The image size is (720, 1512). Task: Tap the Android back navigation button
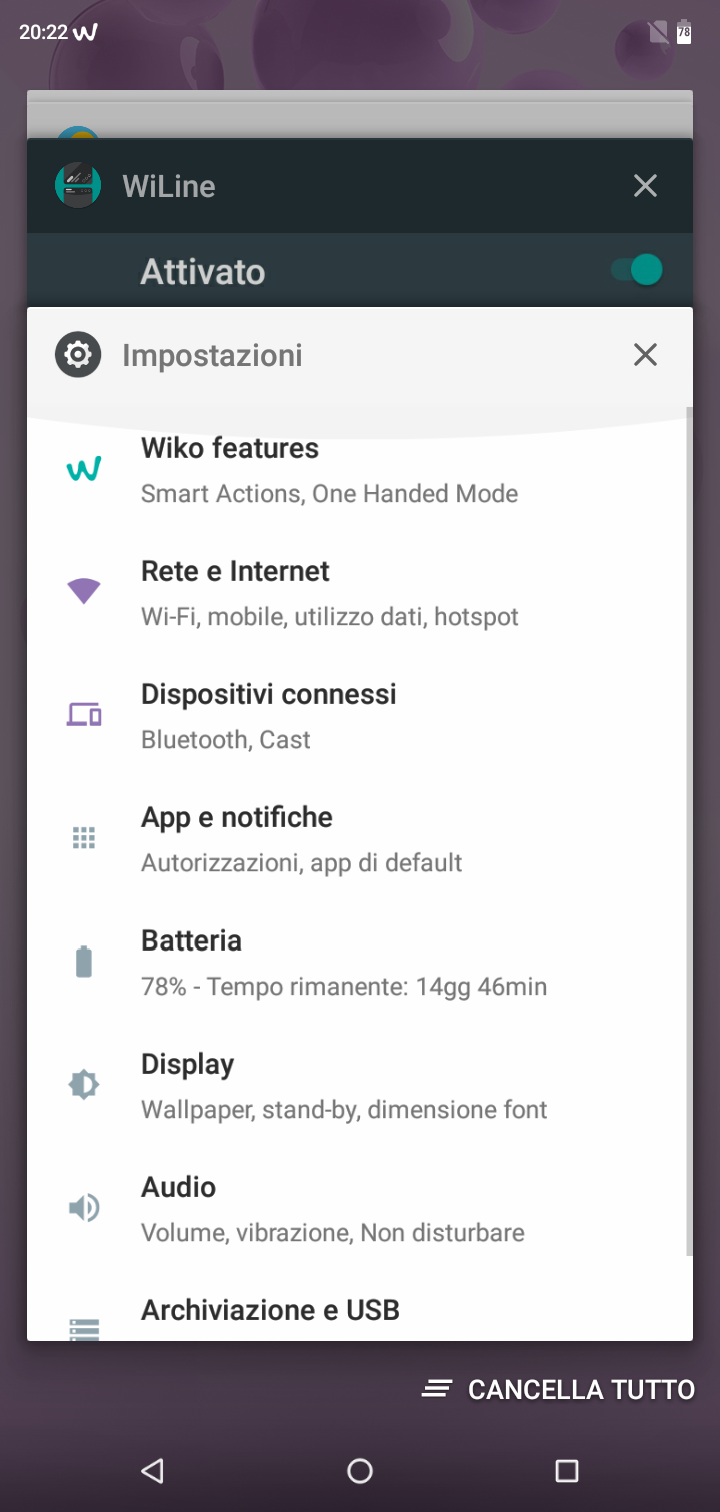point(152,1470)
